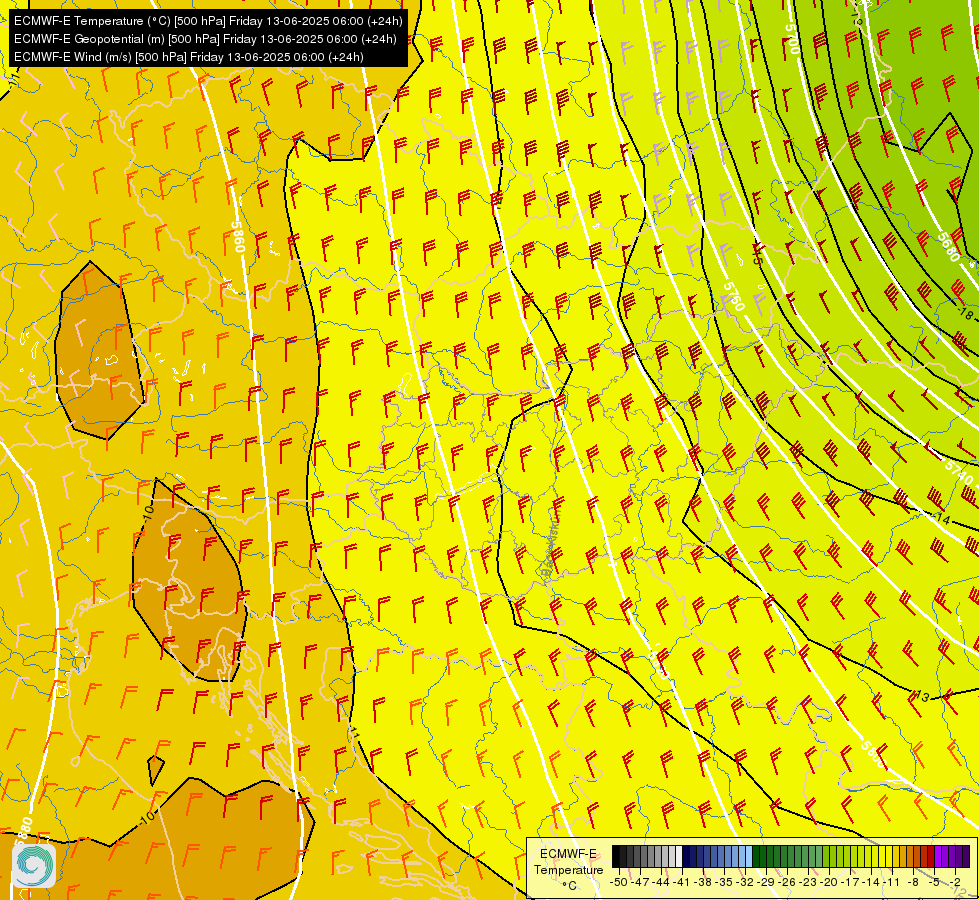
Task: Select the ECMWF-E Temperature 500 hPa title line
Action: pyautogui.click(x=208, y=21)
